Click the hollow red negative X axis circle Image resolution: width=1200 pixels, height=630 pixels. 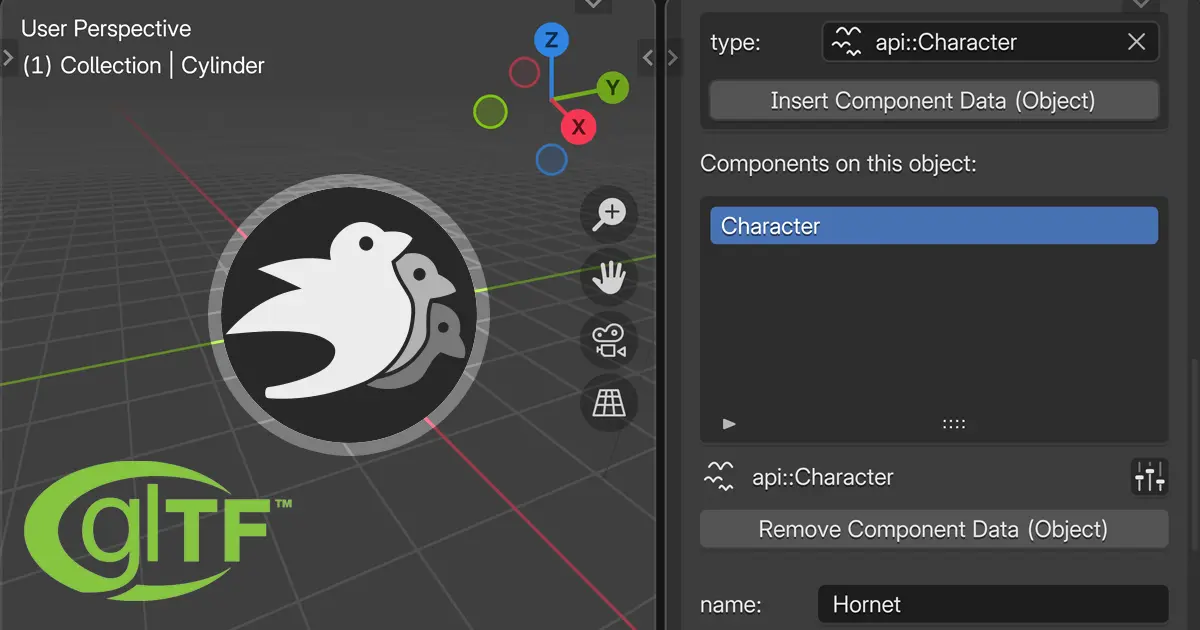point(524,72)
